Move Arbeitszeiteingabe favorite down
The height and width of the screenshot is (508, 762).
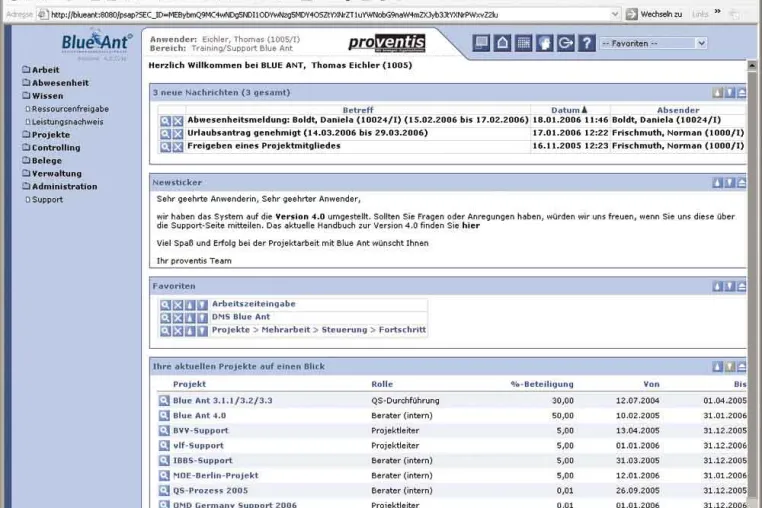(x=202, y=305)
